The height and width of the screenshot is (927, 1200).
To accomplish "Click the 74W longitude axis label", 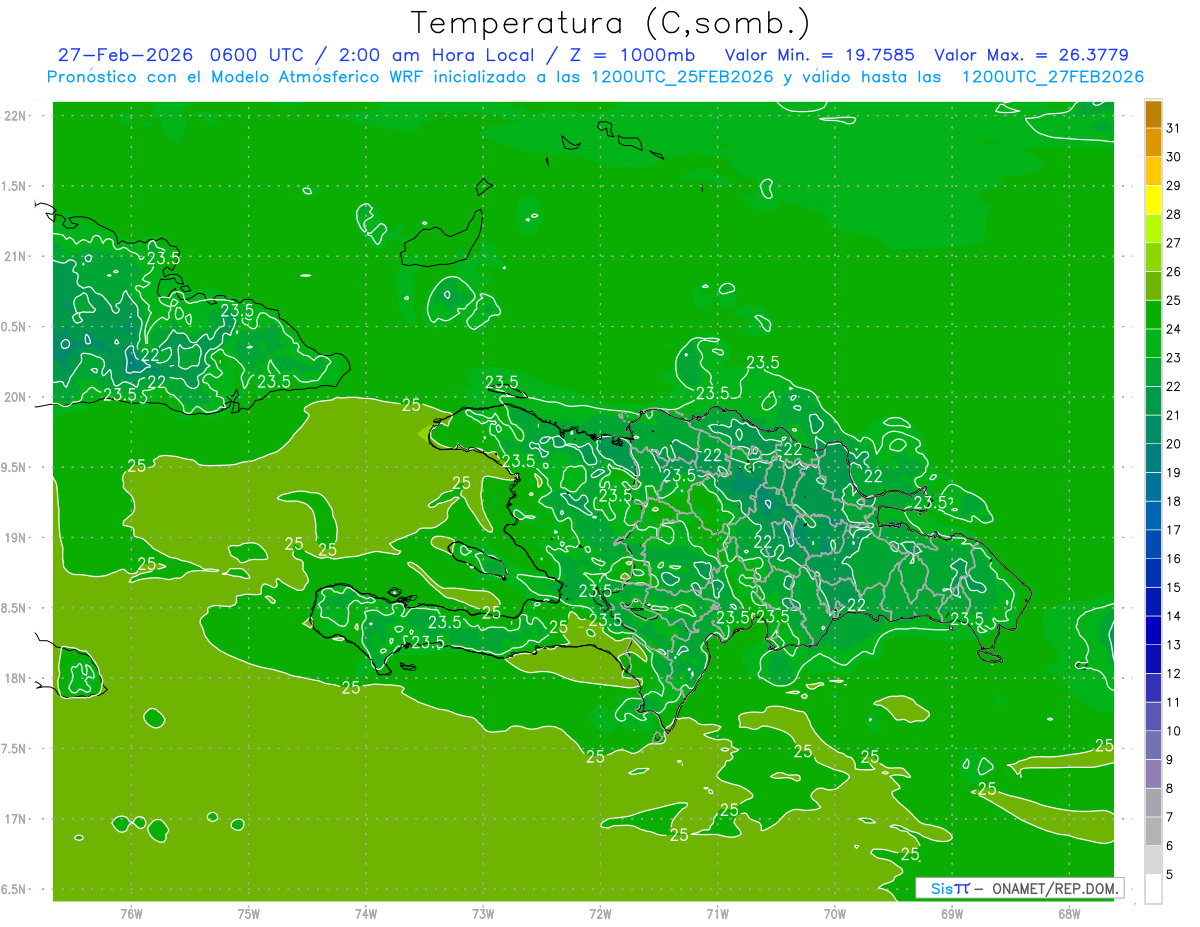I will (x=366, y=914).
